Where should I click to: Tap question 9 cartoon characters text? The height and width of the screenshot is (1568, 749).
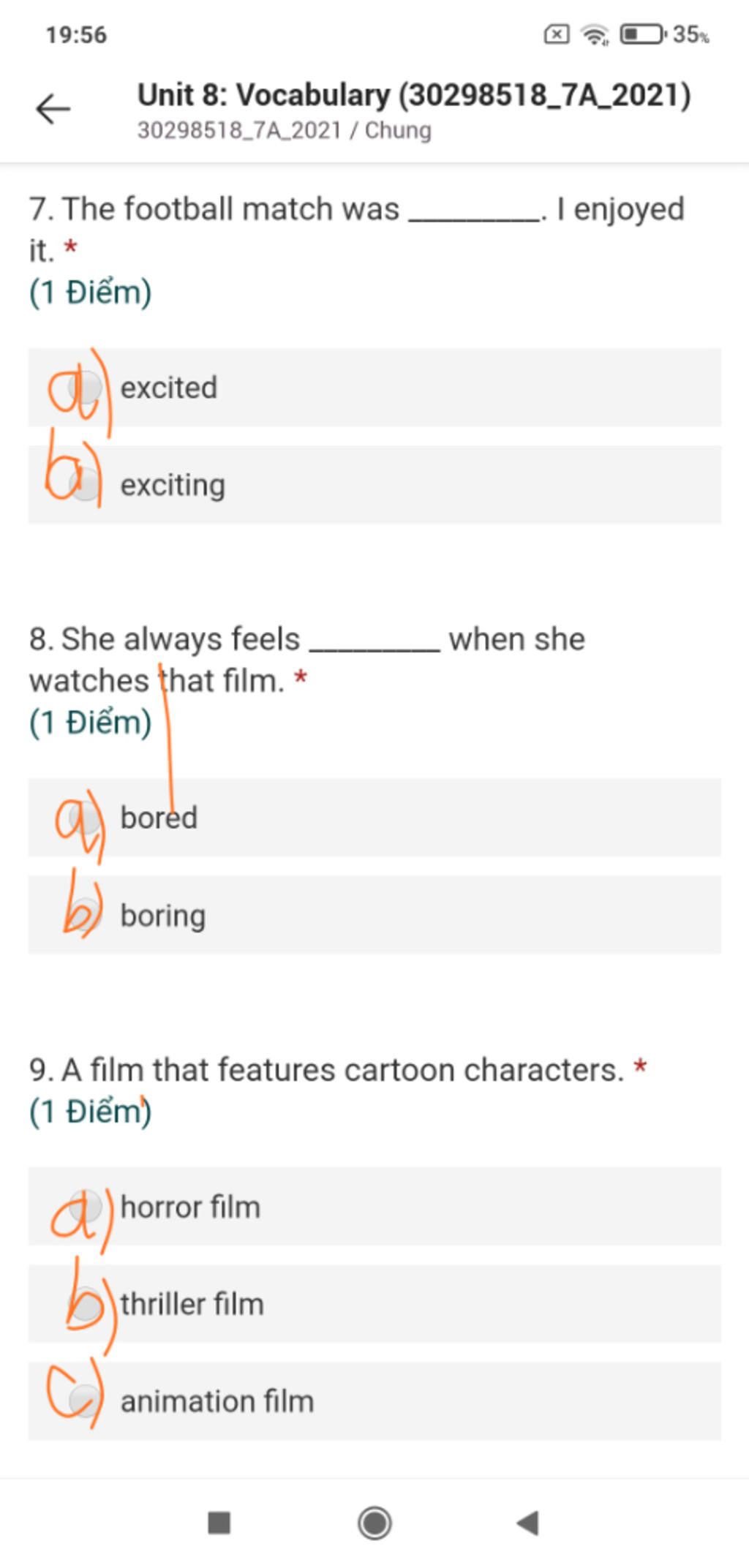(326, 1070)
